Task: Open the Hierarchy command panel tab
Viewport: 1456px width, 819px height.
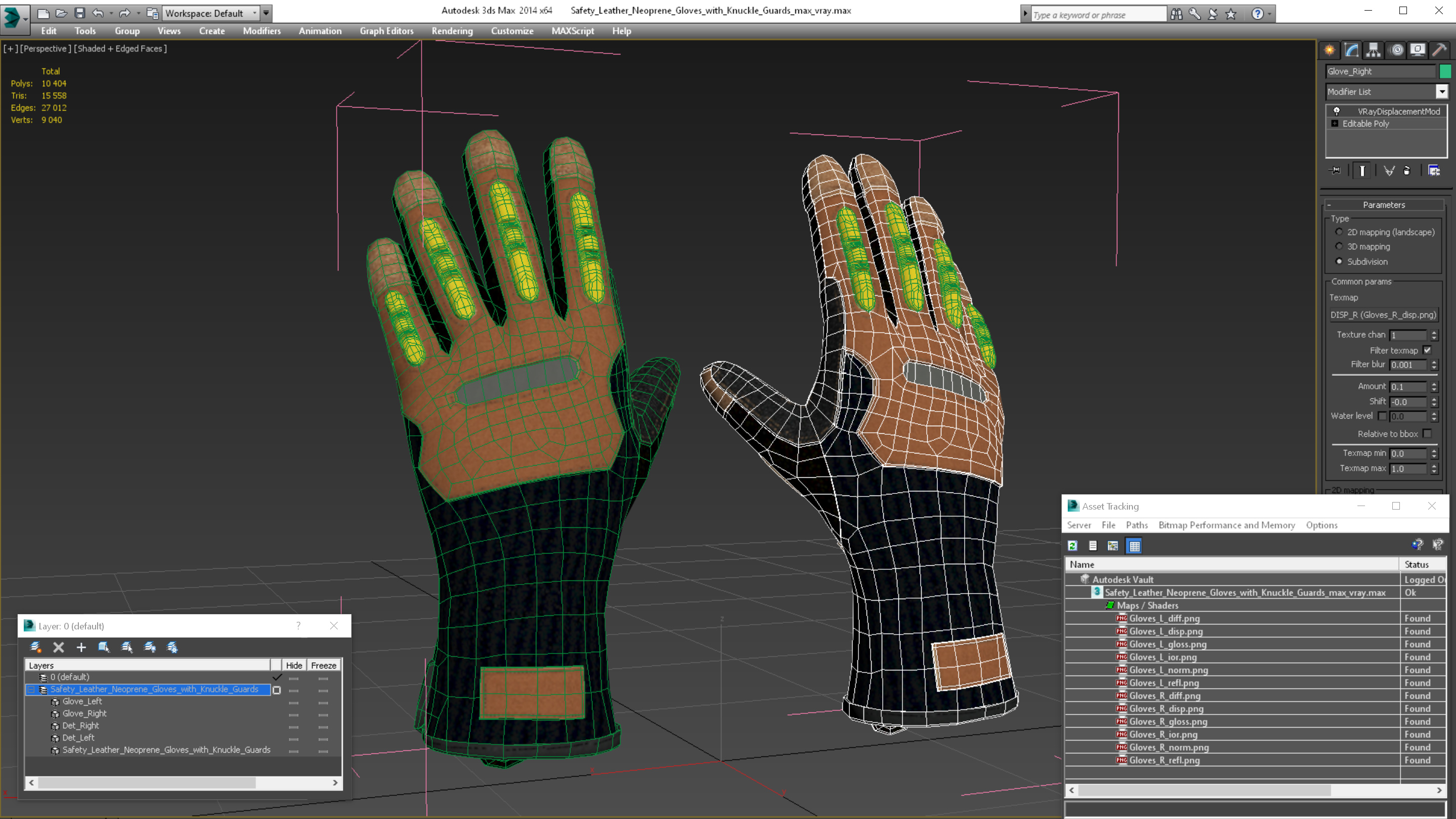Action: tap(1373, 50)
